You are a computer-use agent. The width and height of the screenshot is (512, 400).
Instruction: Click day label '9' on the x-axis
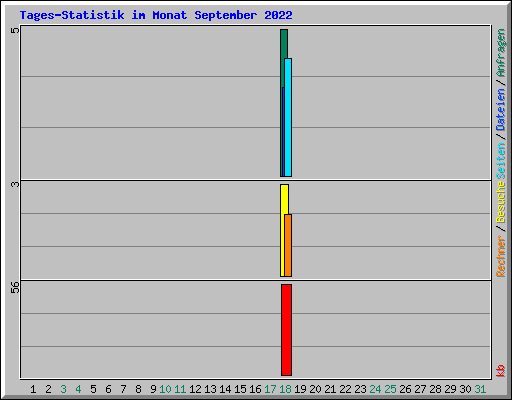(x=153, y=389)
